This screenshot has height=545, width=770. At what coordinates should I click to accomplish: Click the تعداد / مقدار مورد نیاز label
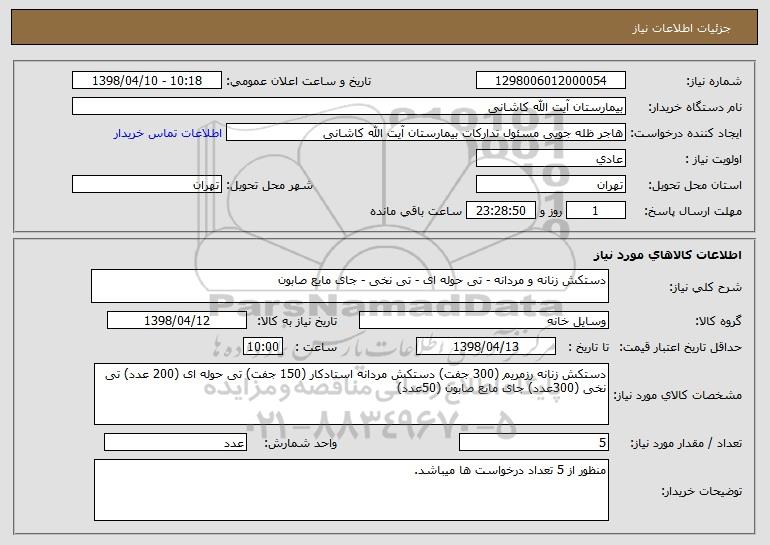[x=686, y=443]
